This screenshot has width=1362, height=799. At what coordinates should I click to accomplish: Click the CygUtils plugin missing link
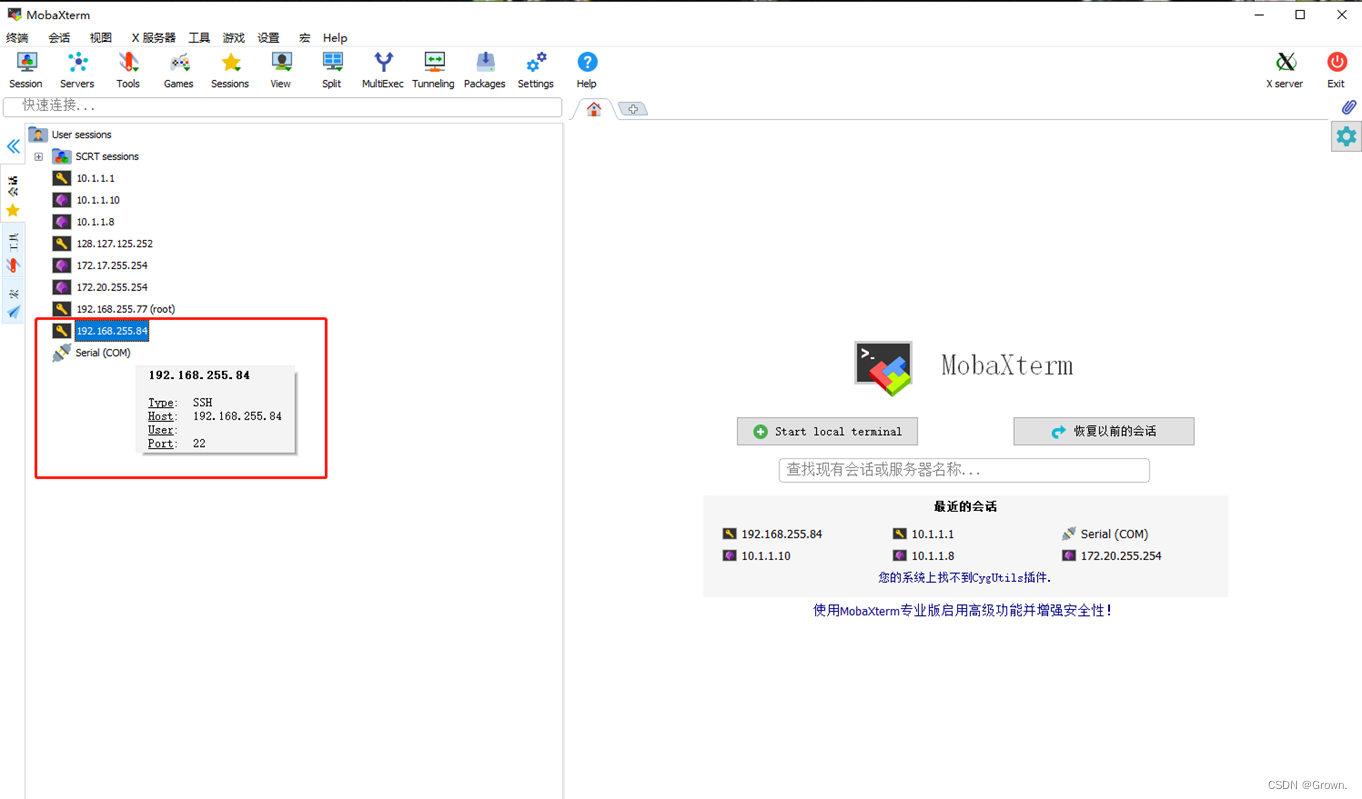965,578
